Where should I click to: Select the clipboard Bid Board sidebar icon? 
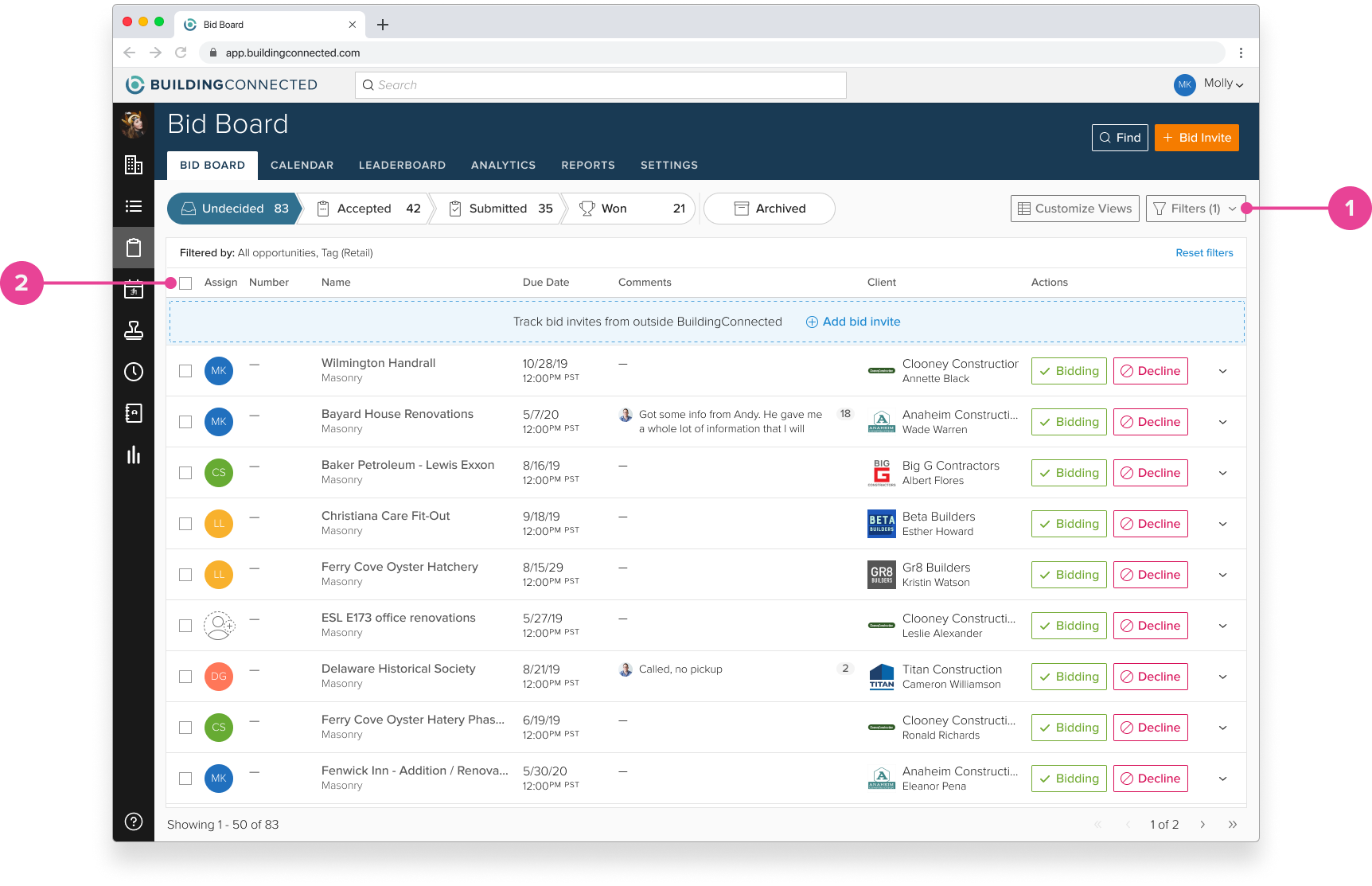tap(134, 248)
